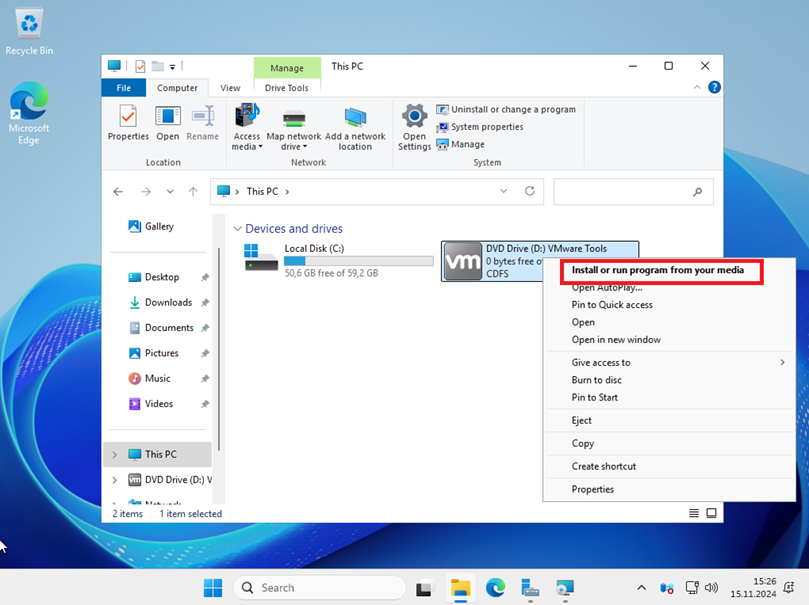Image resolution: width=809 pixels, height=605 pixels.
Task: Choose Open in the context menu
Action: click(583, 322)
